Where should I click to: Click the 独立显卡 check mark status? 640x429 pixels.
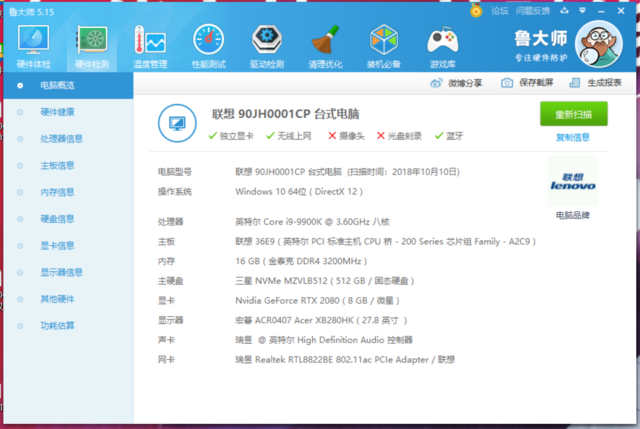coord(231,136)
